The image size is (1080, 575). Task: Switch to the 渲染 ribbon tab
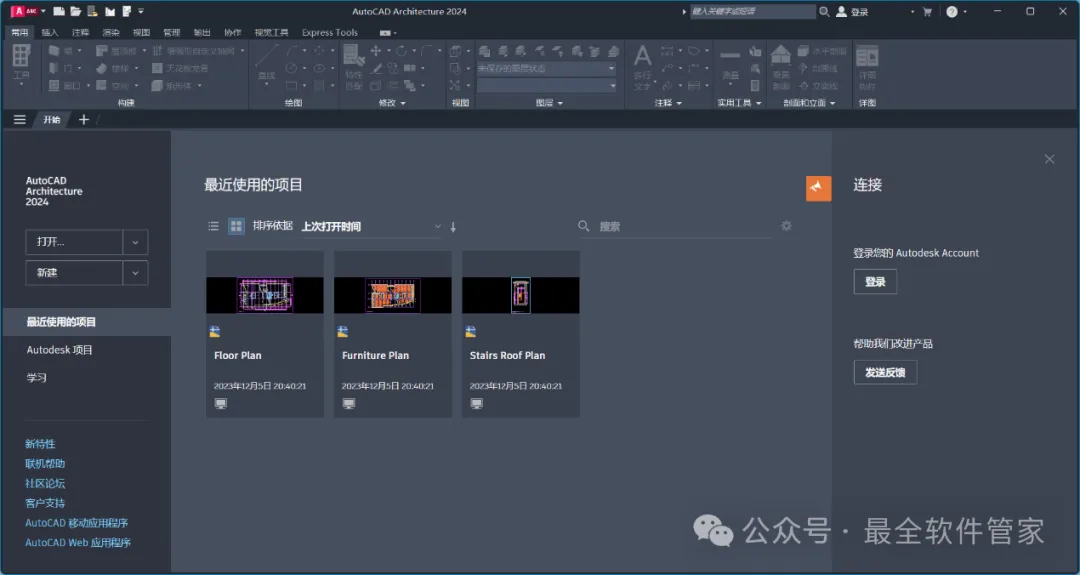click(111, 32)
